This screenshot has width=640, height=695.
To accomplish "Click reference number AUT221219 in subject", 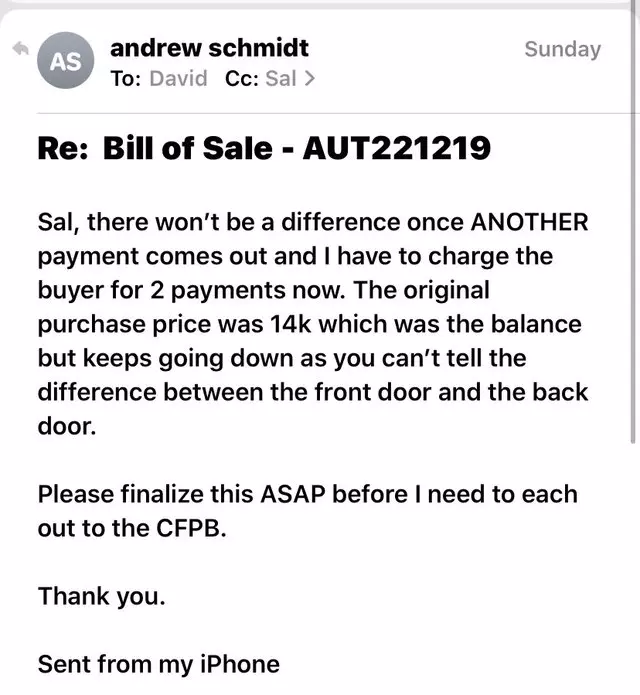I will (397, 148).
